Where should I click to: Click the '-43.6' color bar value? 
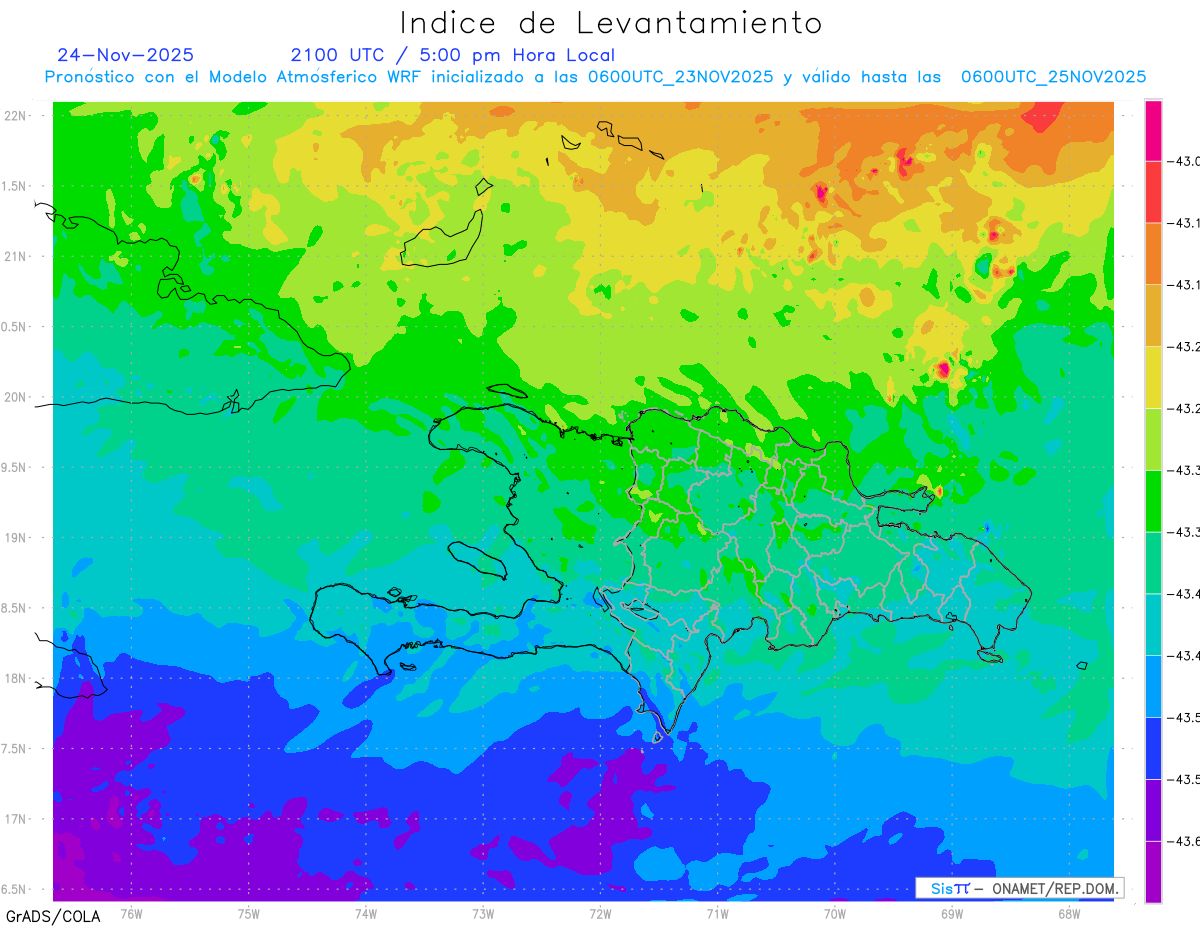click(x=1184, y=841)
